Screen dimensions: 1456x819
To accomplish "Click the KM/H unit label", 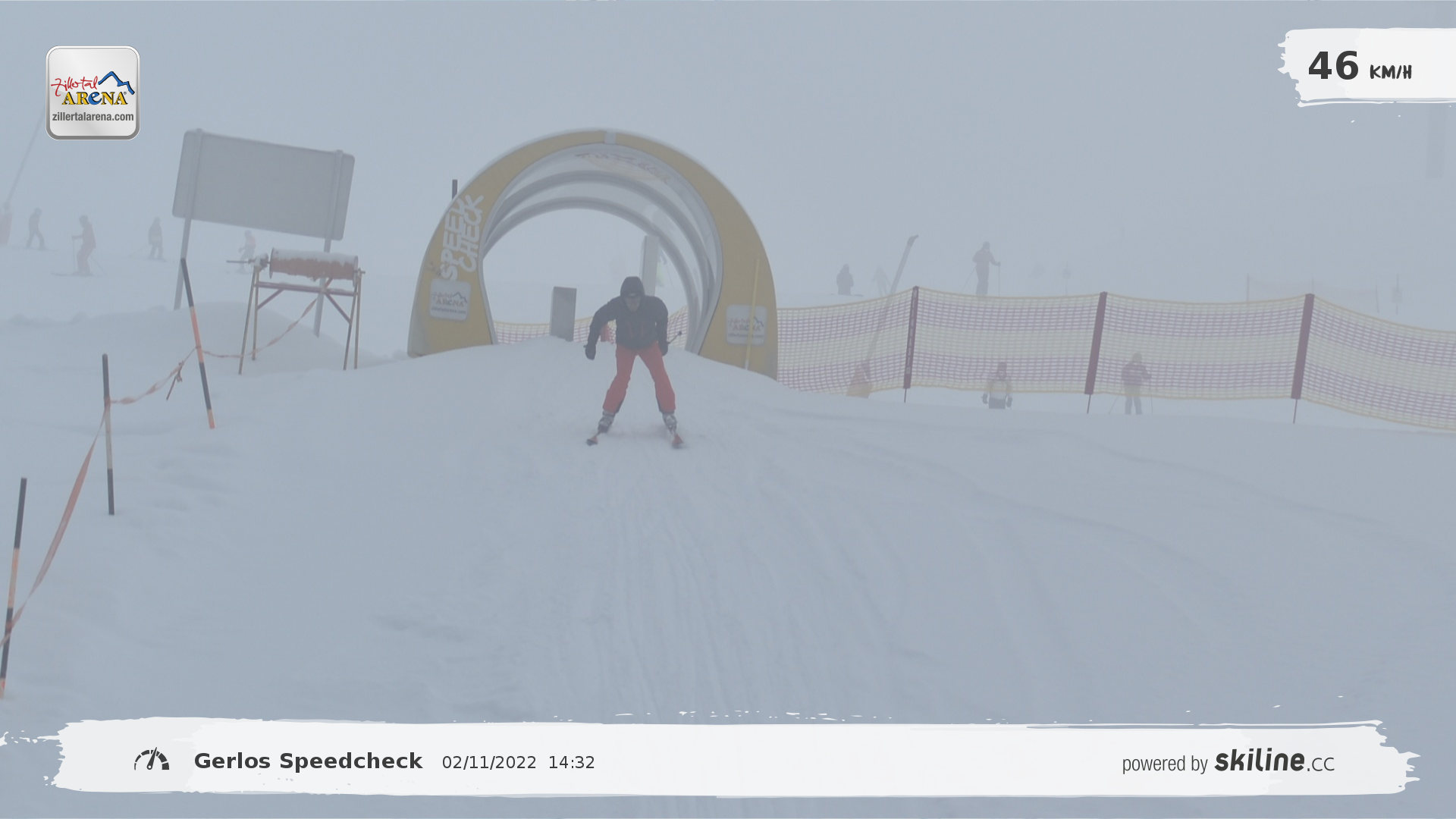I will pos(1390,73).
